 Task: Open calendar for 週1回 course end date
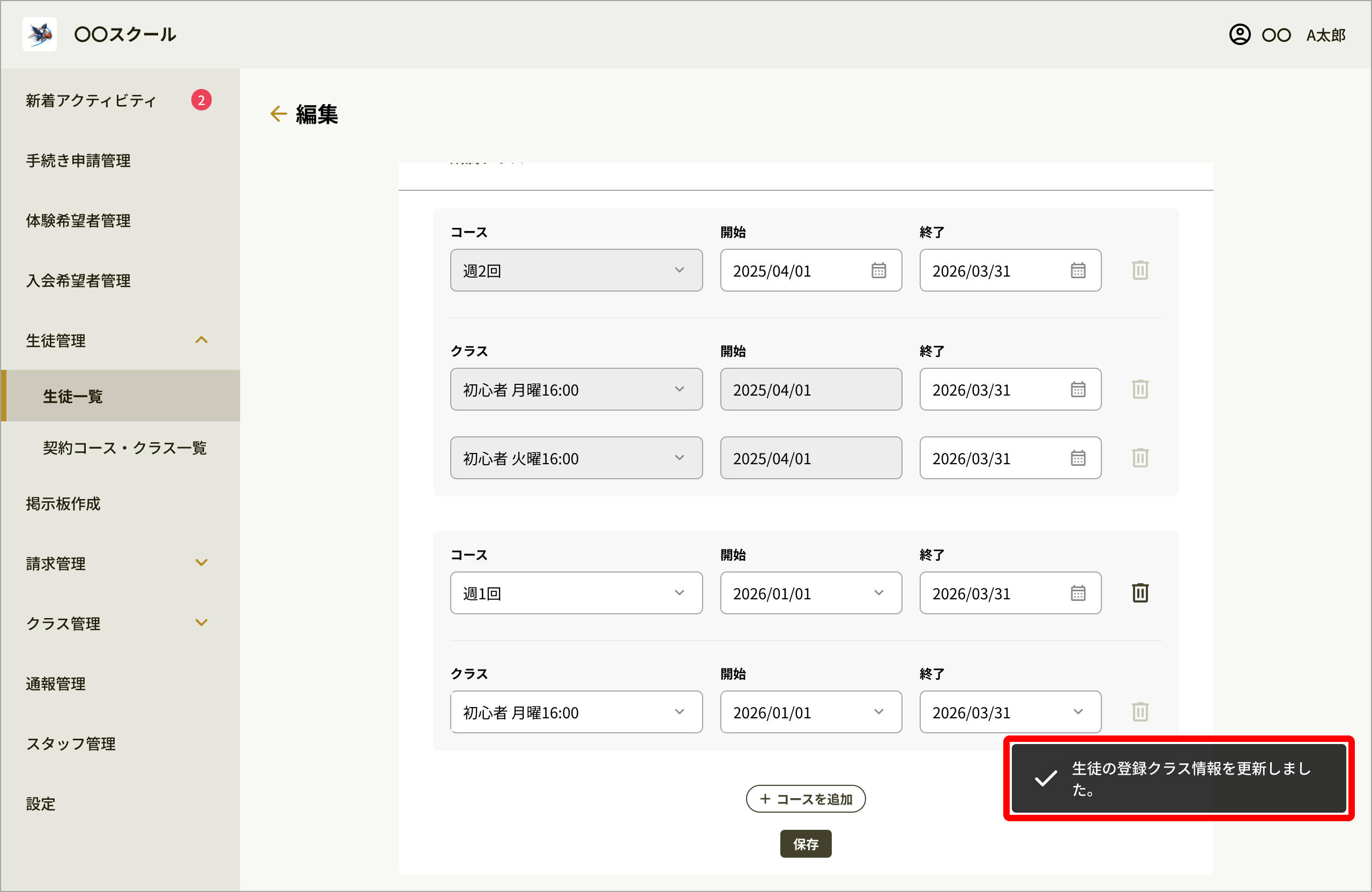tap(1078, 593)
